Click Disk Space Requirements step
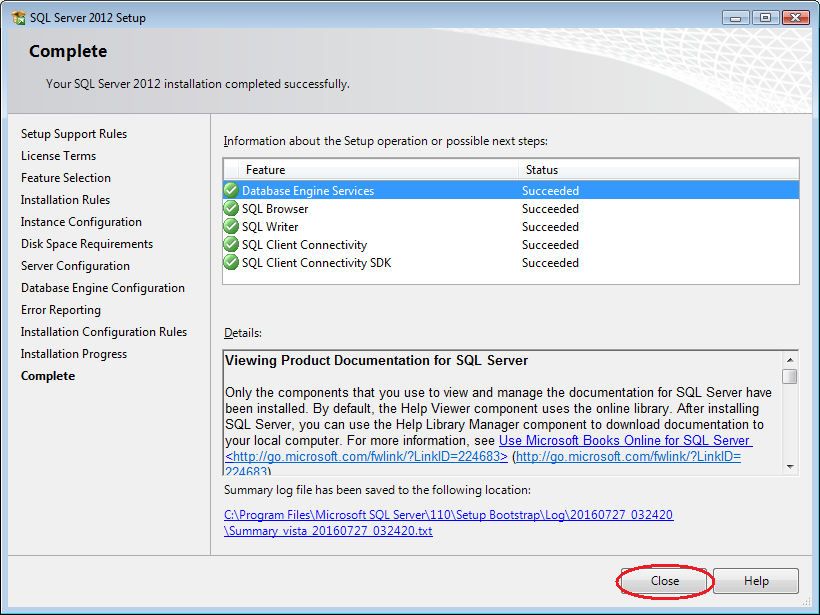The height and width of the screenshot is (615, 820). pyautogui.click(x=87, y=244)
